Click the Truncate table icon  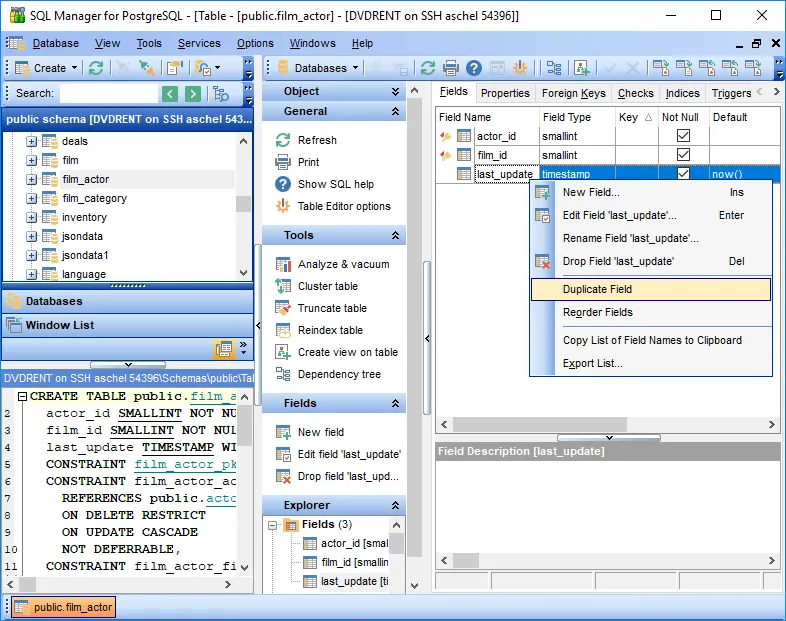(283, 308)
